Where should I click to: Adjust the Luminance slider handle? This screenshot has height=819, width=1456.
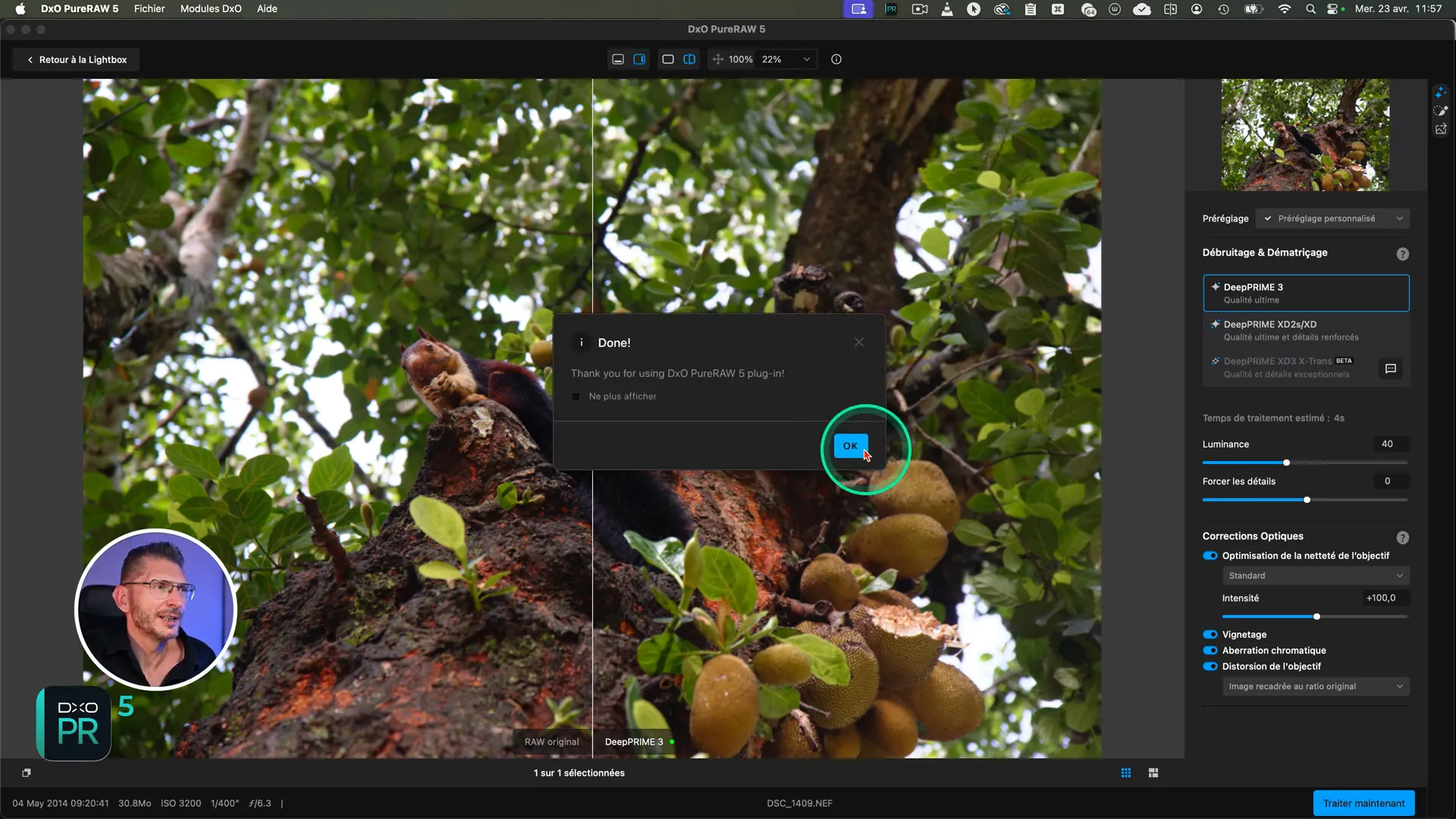coord(1286,463)
